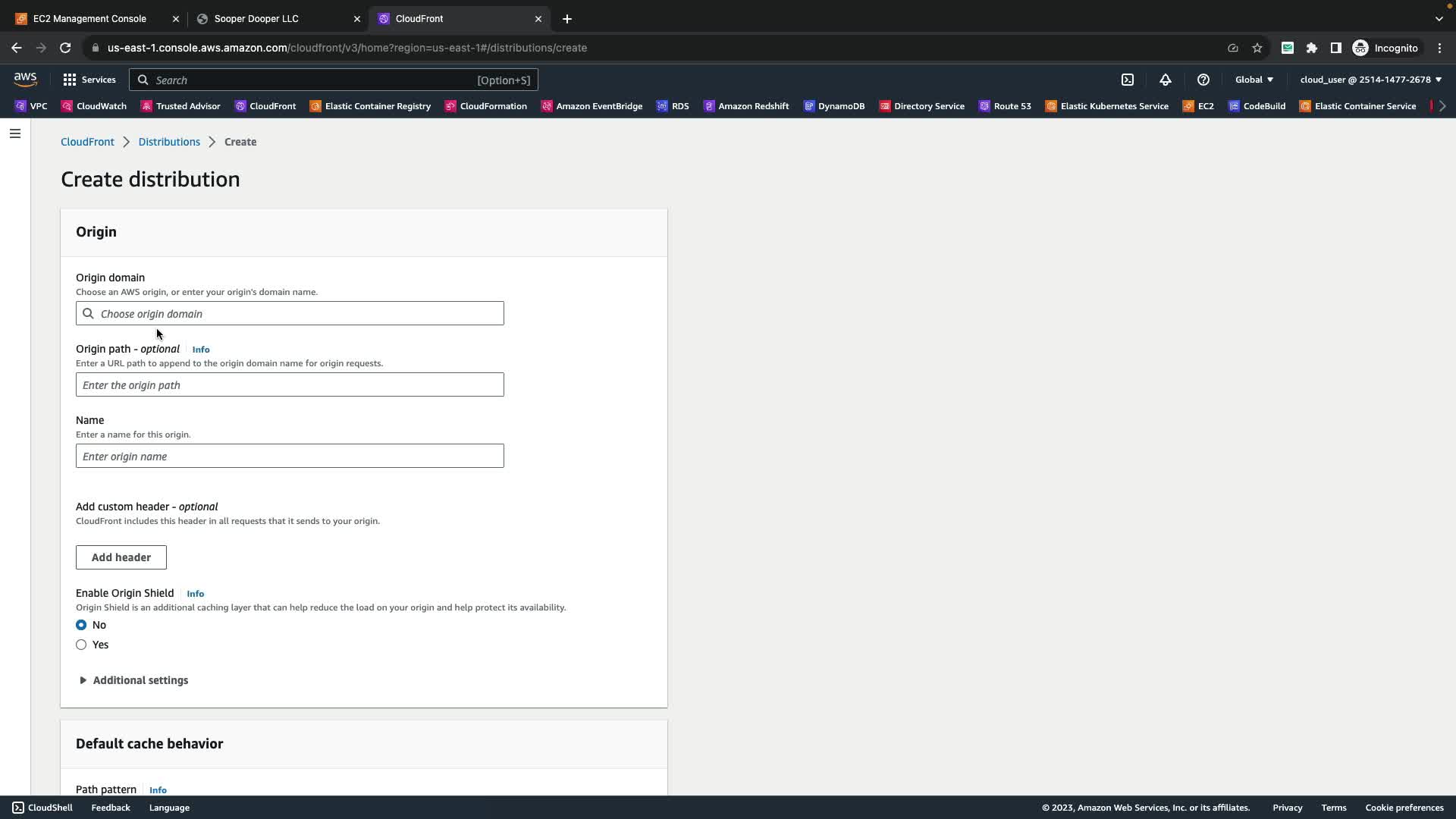Viewport: 1456px width, 819px height.
Task: Go to Distributions breadcrumb link
Action: 169,142
